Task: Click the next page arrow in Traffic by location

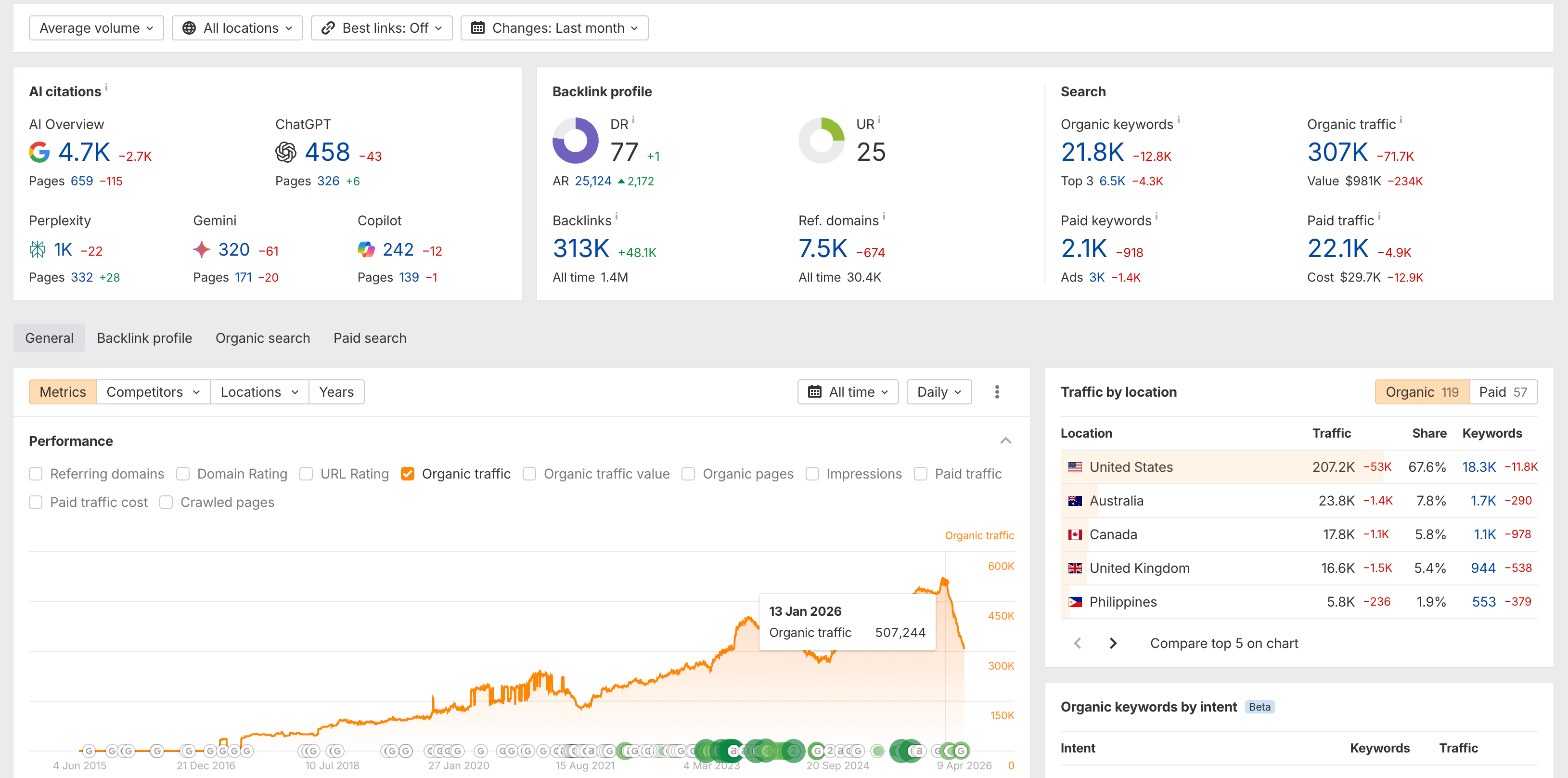Action: tap(1113, 644)
